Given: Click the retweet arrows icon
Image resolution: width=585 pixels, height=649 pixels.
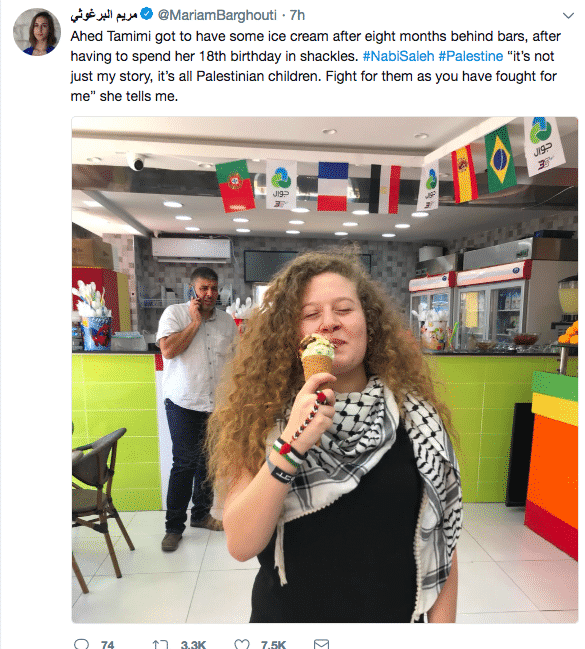Looking at the screenshot, I should [x=160, y=644].
